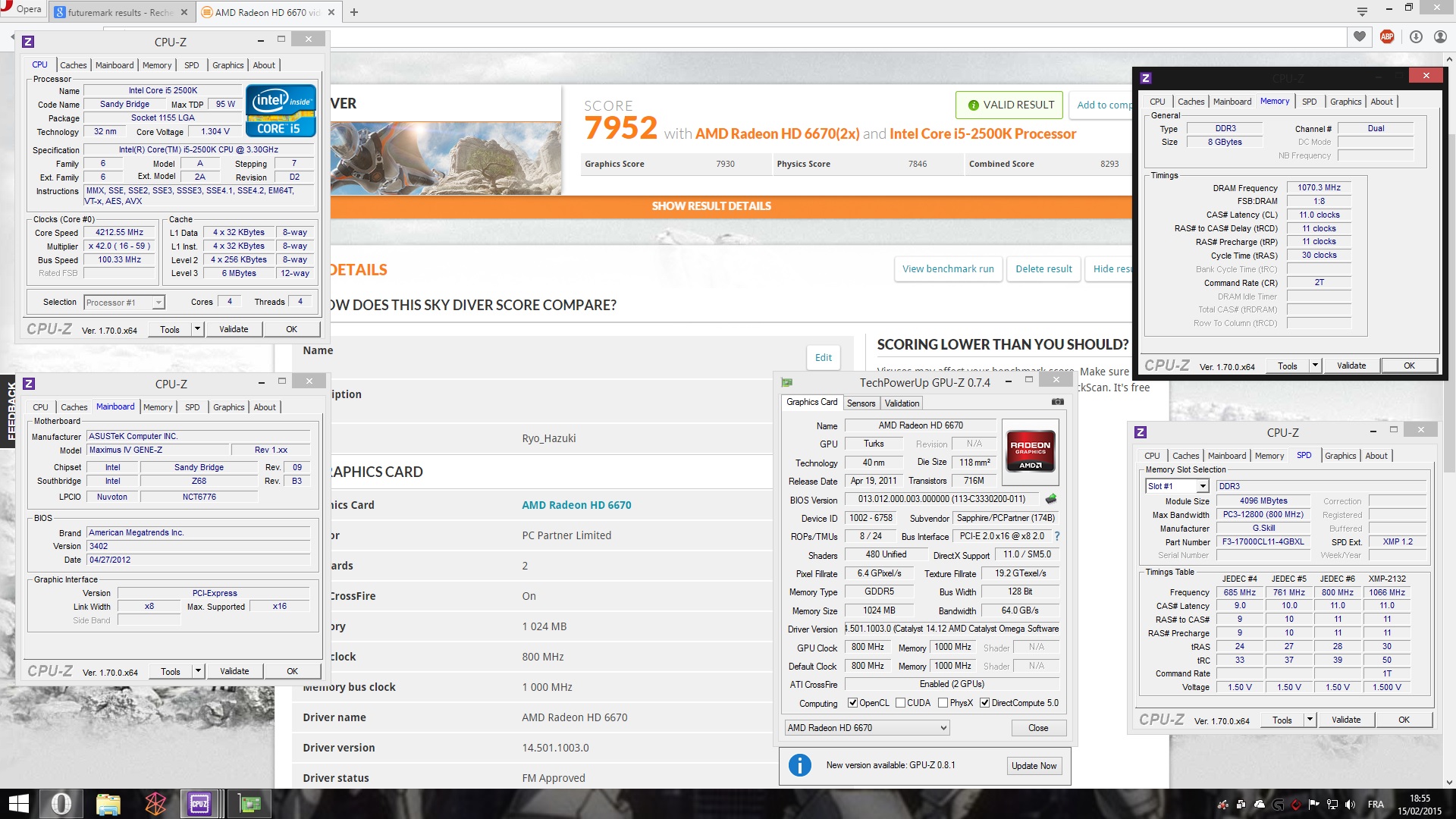
Task: Click the Close button in GPU-Z
Action: tap(1038, 728)
